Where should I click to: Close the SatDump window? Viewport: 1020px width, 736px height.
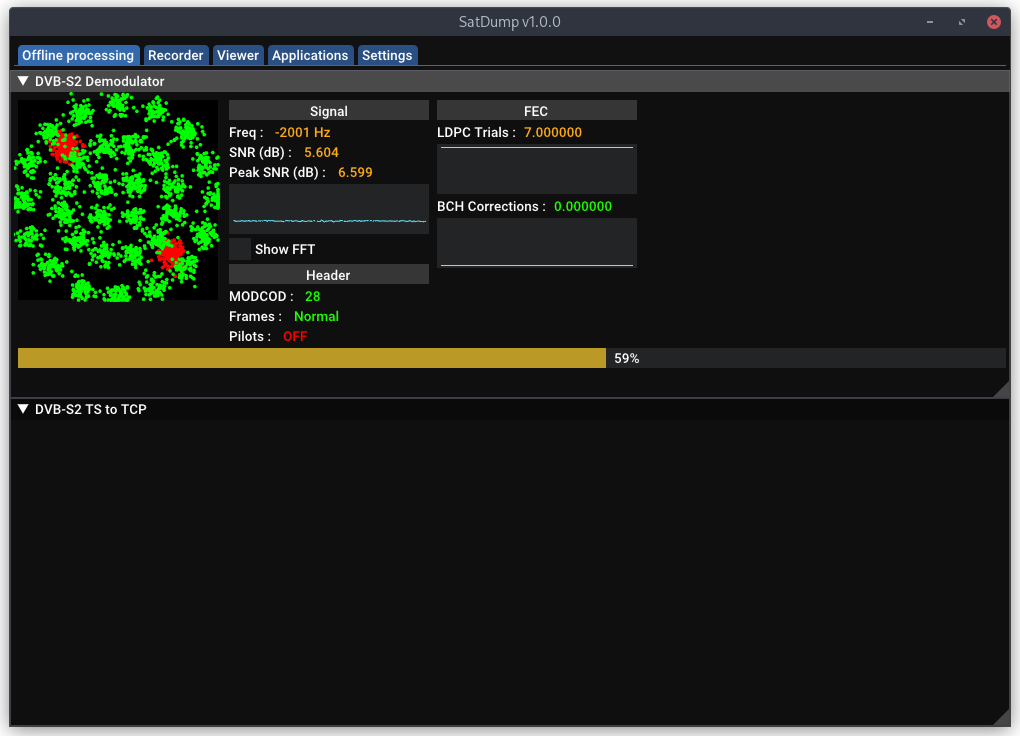click(x=994, y=22)
